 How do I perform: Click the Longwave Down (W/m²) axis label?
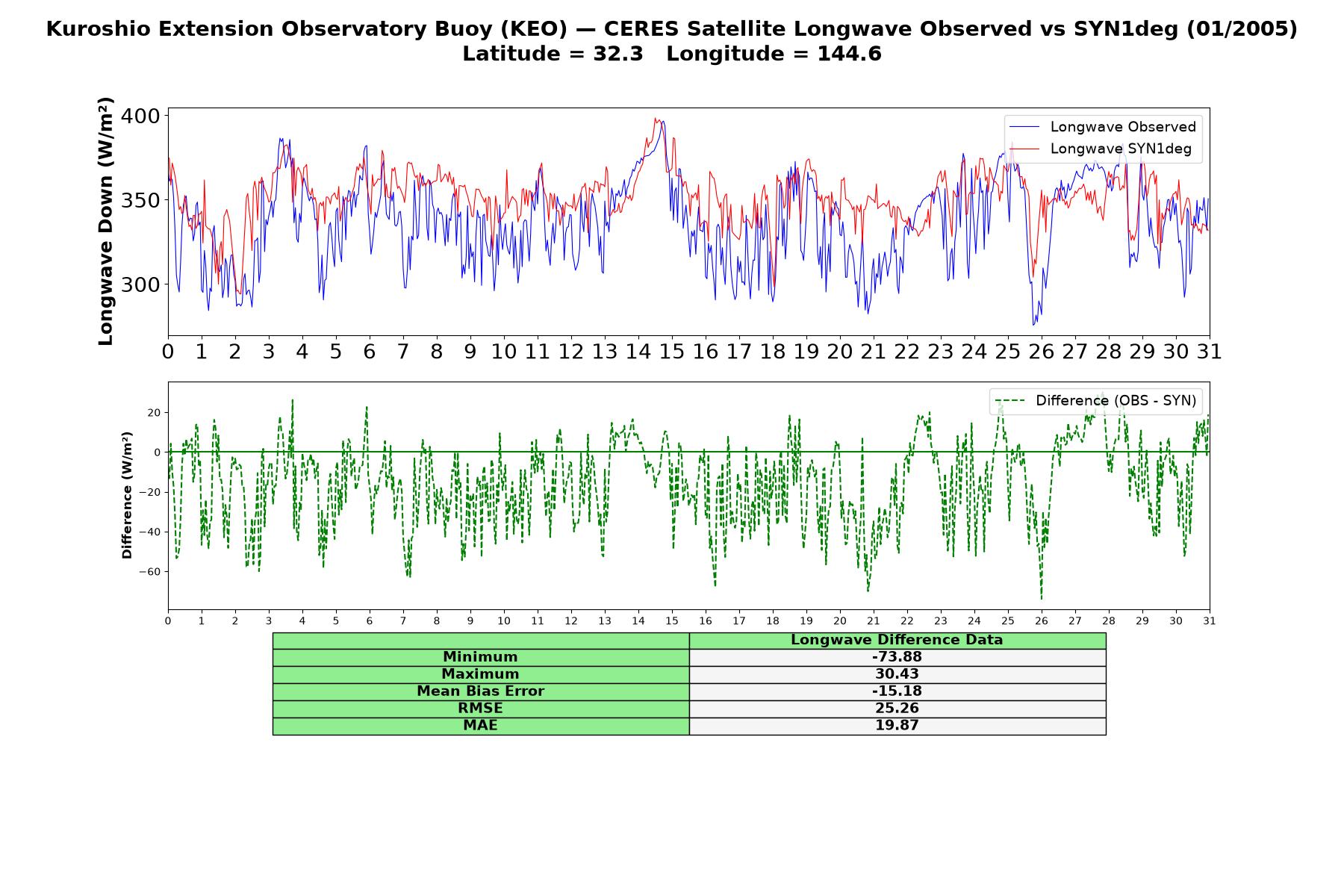point(106,221)
